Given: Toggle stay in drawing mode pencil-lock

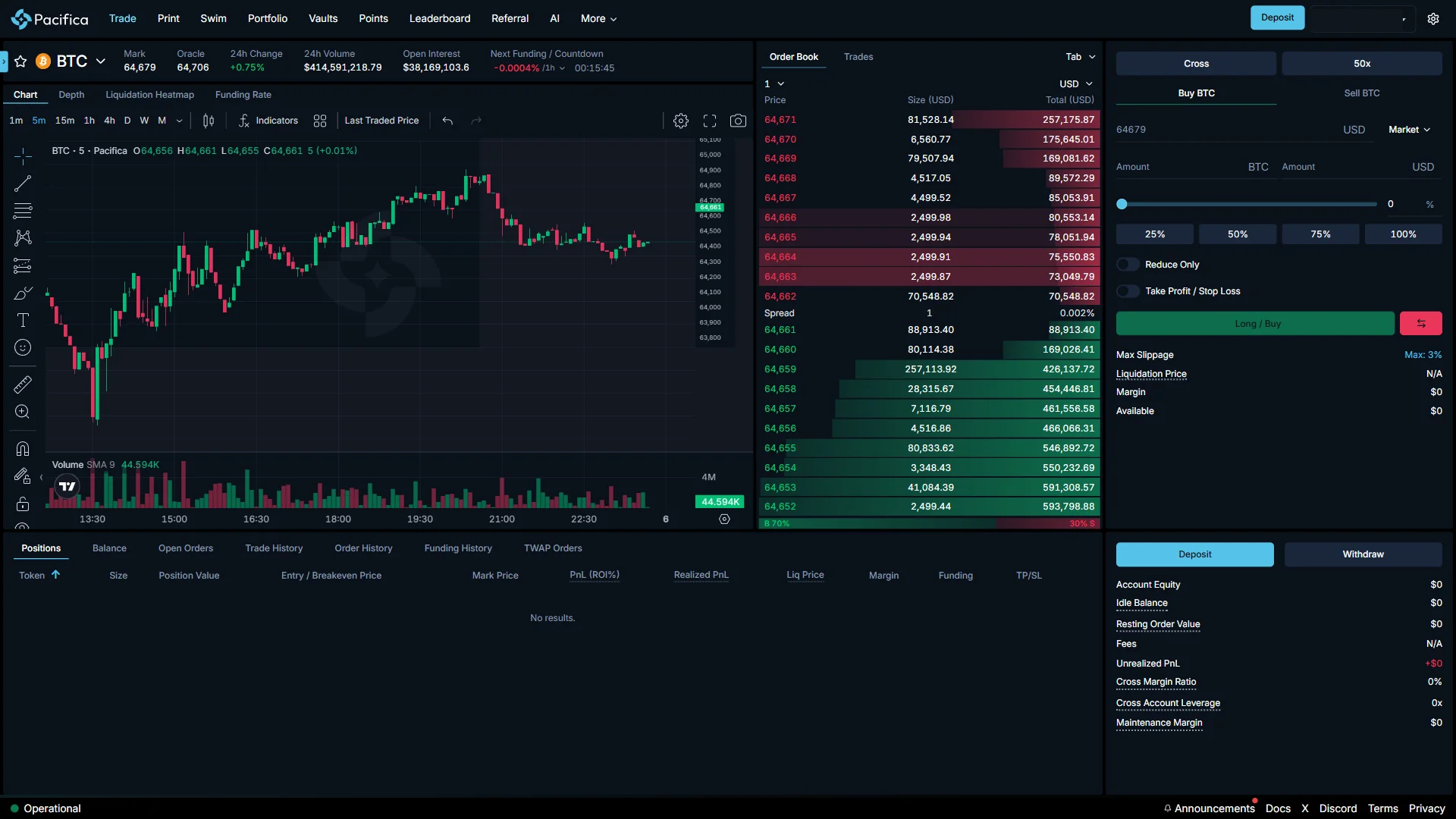Looking at the screenshot, I should (x=23, y=476).
